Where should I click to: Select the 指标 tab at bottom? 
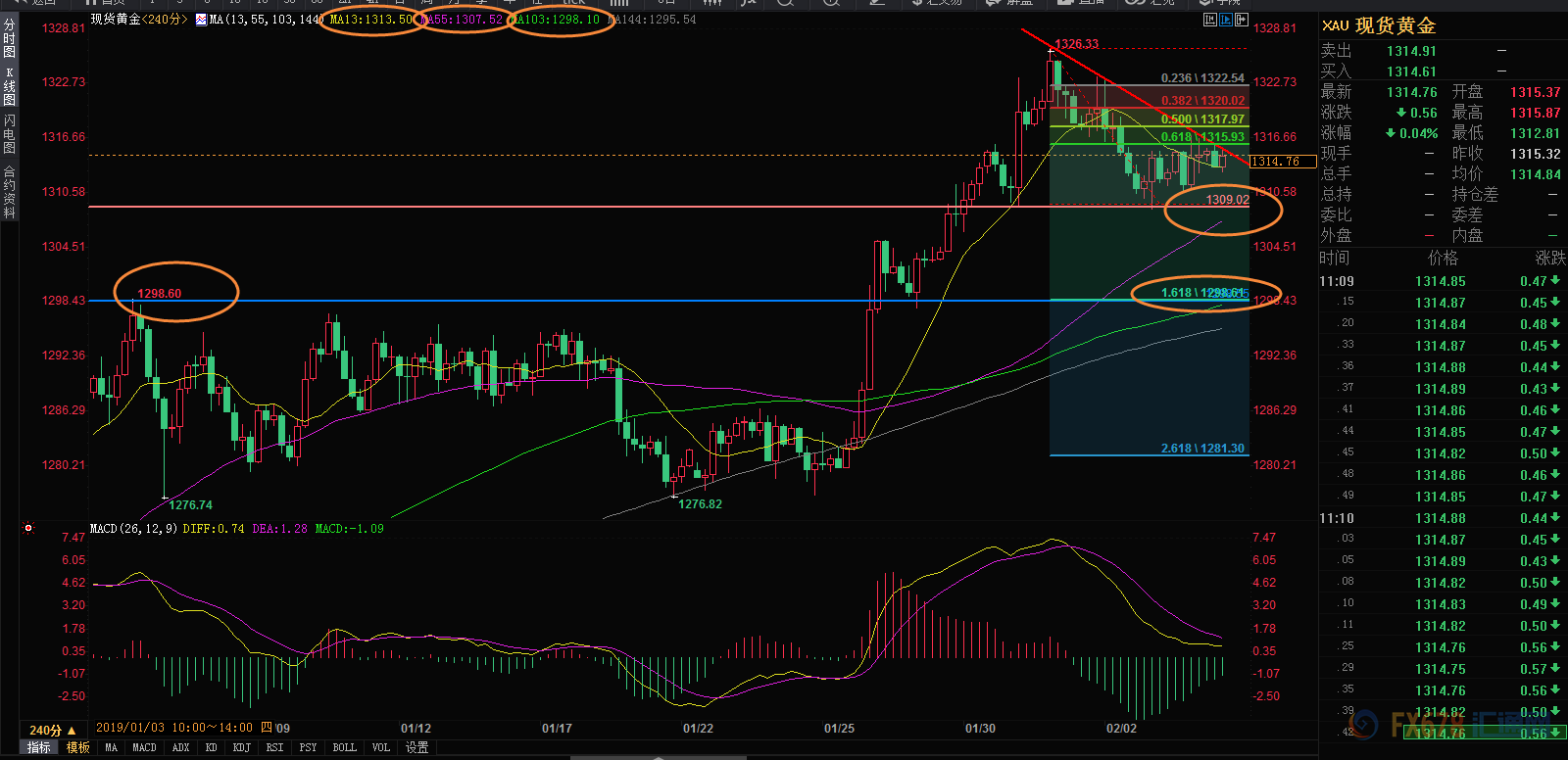[38, 747]
